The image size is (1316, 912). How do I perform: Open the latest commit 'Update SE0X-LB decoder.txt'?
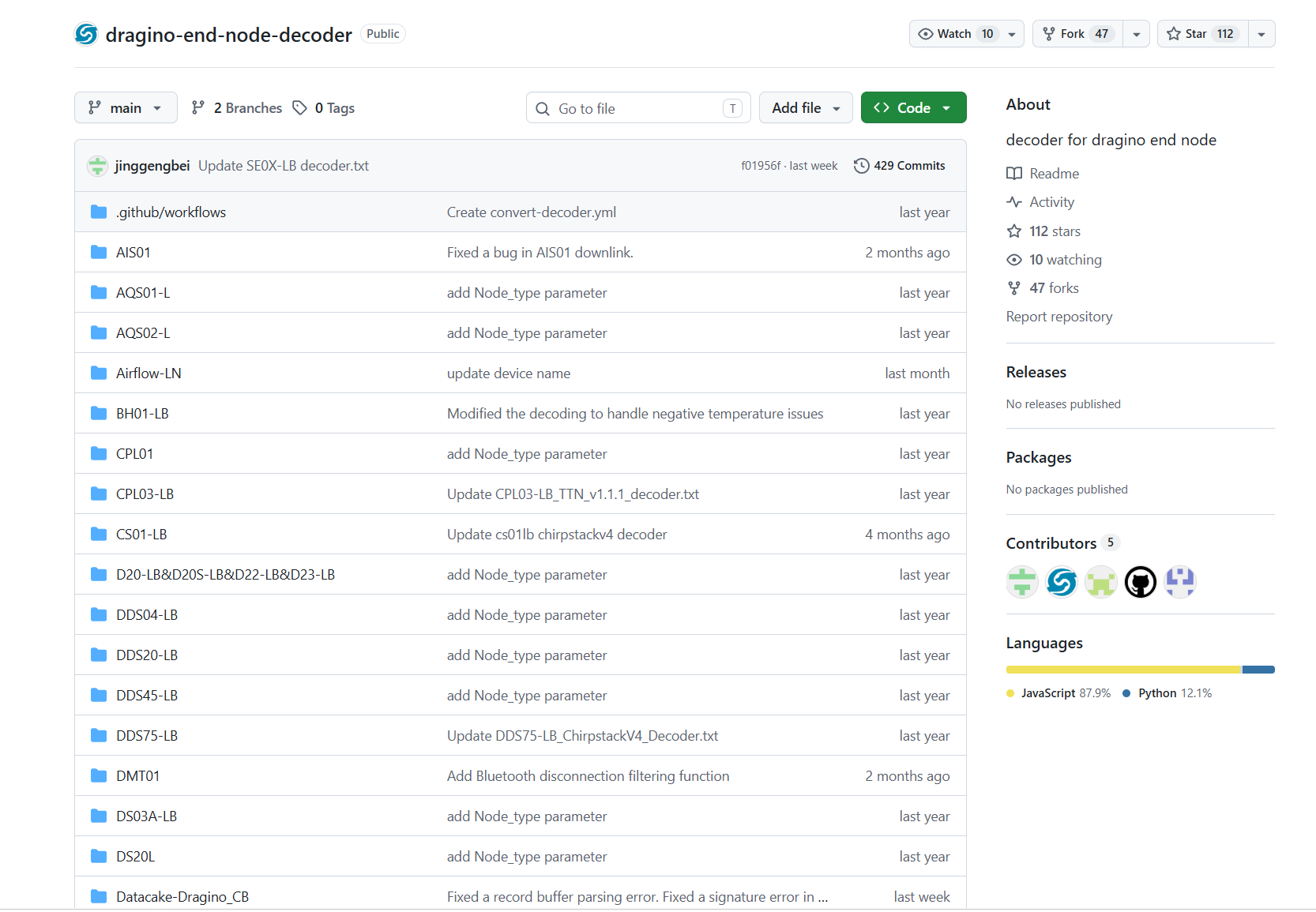tap(284, 166)
